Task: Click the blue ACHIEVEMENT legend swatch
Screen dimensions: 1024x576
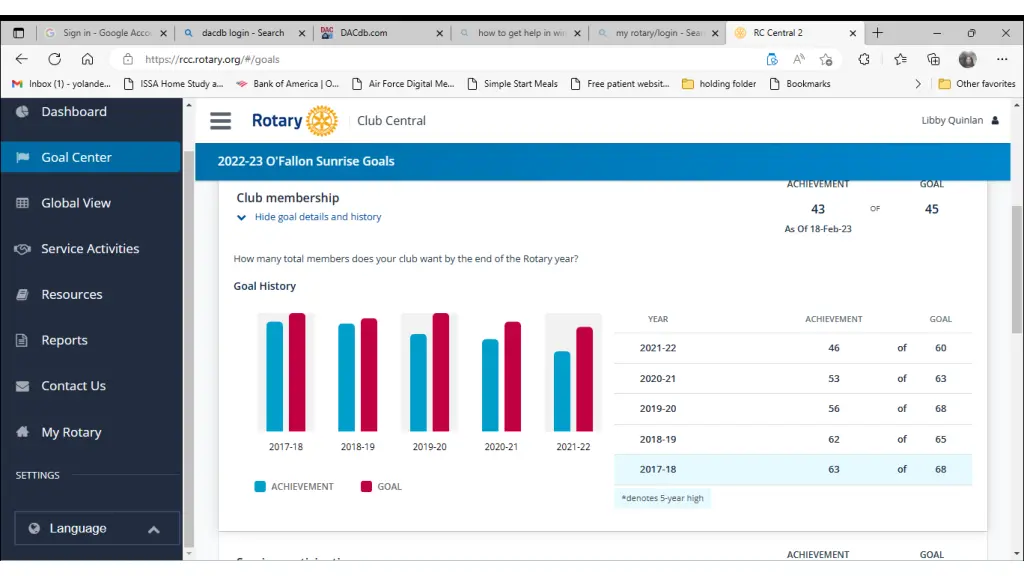Action: pyautogui.click(x=260, y=487)
